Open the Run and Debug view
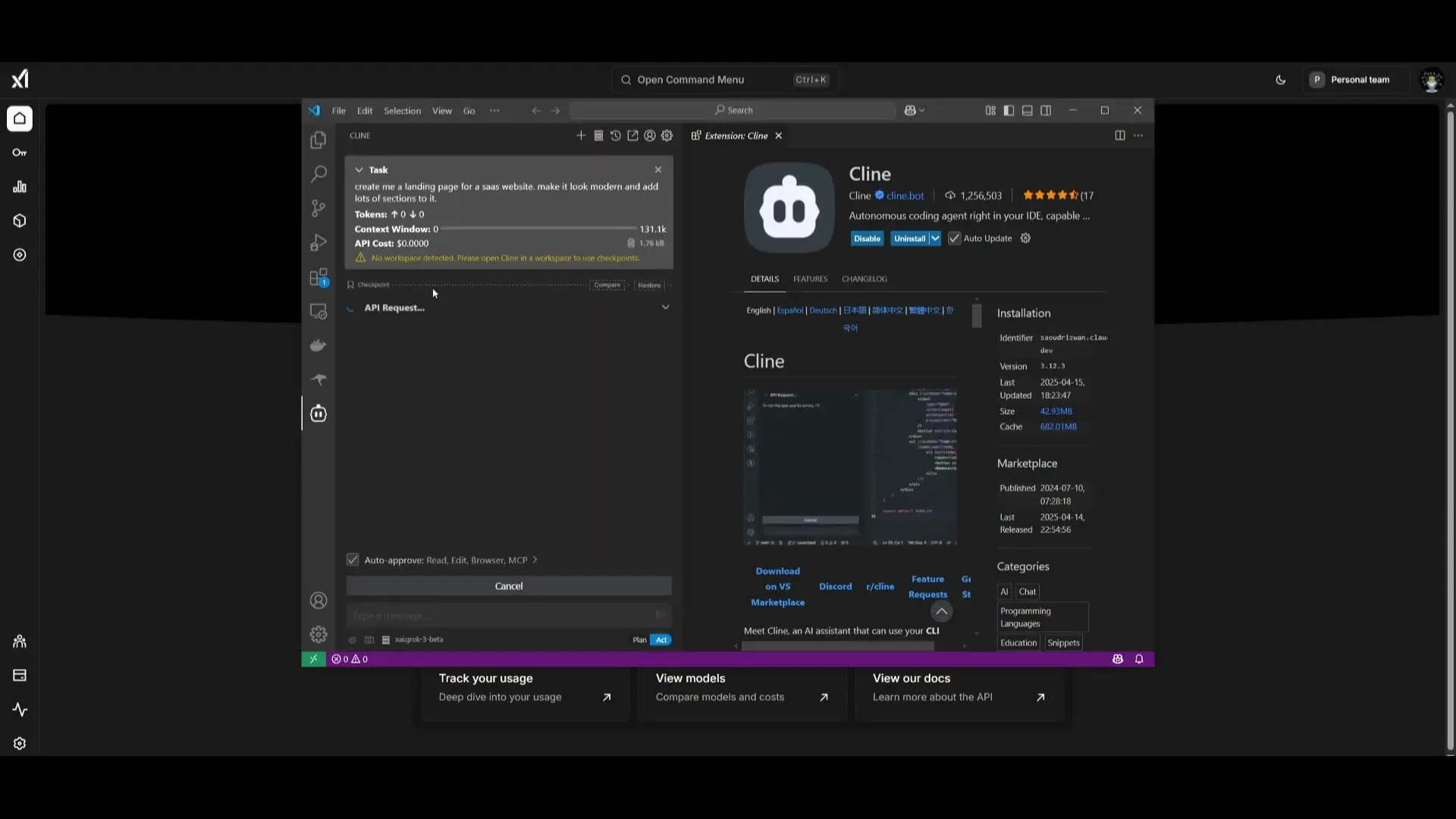 [x=318, y=243]
